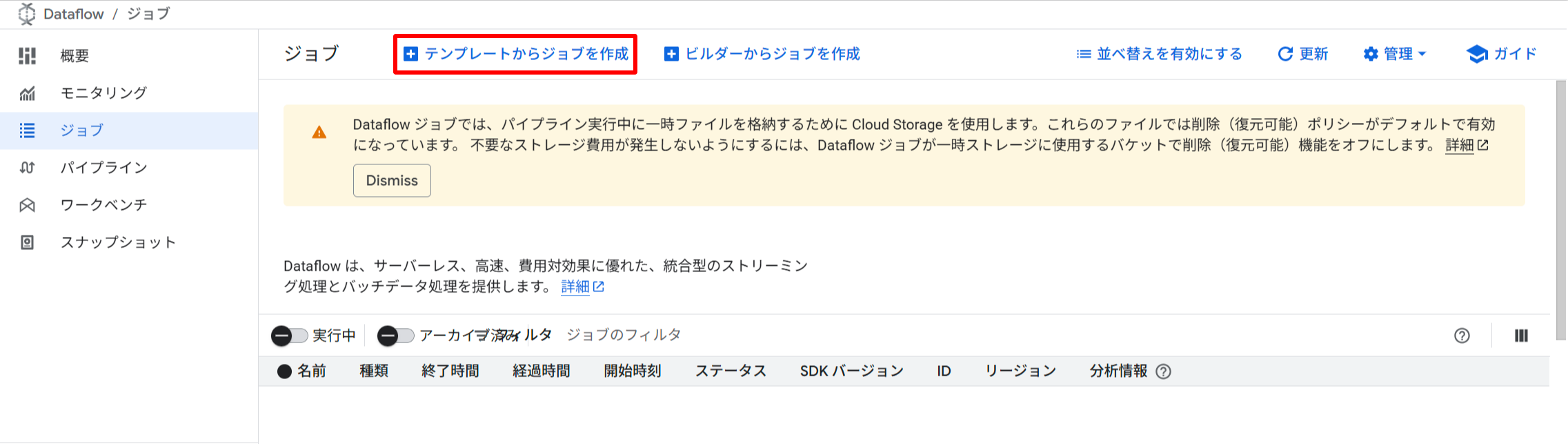Click the 分析情報 help icon
This screenshot has width=1568, height=444.
(x=1163, y=371)
